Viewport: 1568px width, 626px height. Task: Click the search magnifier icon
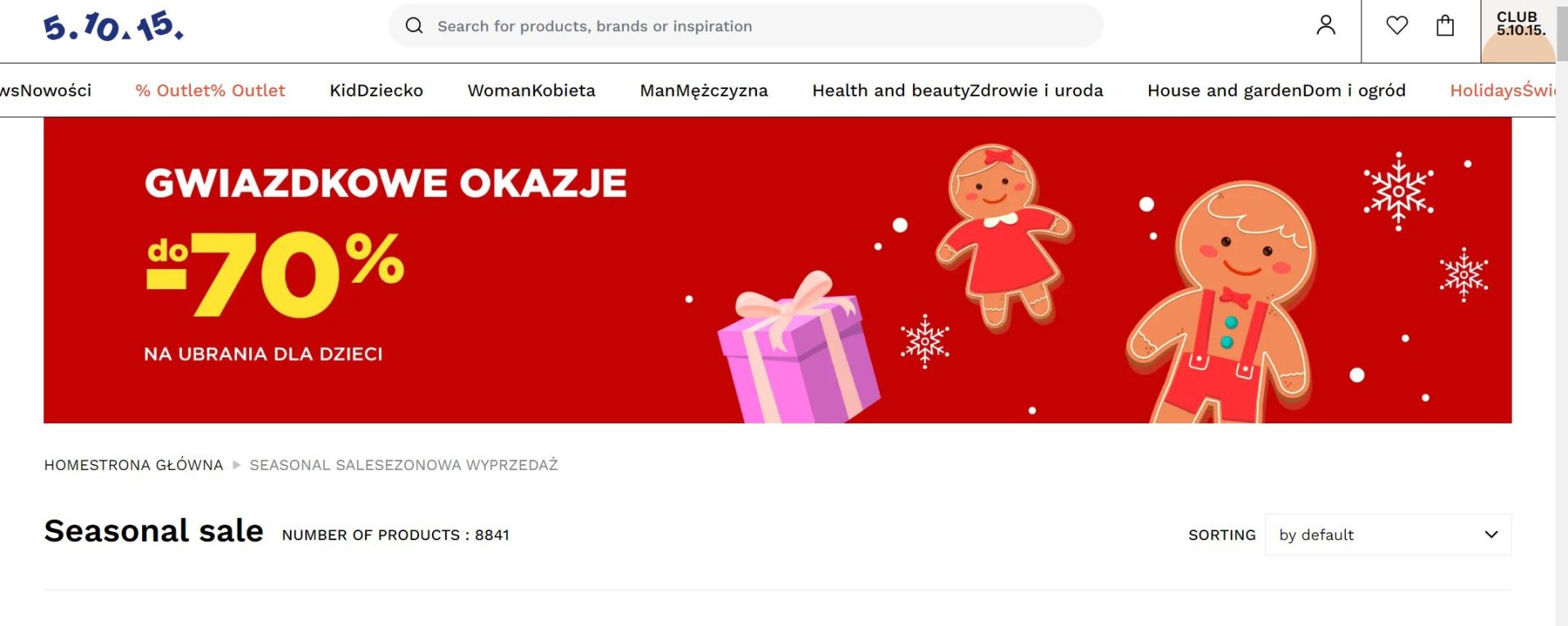(414, 26)
